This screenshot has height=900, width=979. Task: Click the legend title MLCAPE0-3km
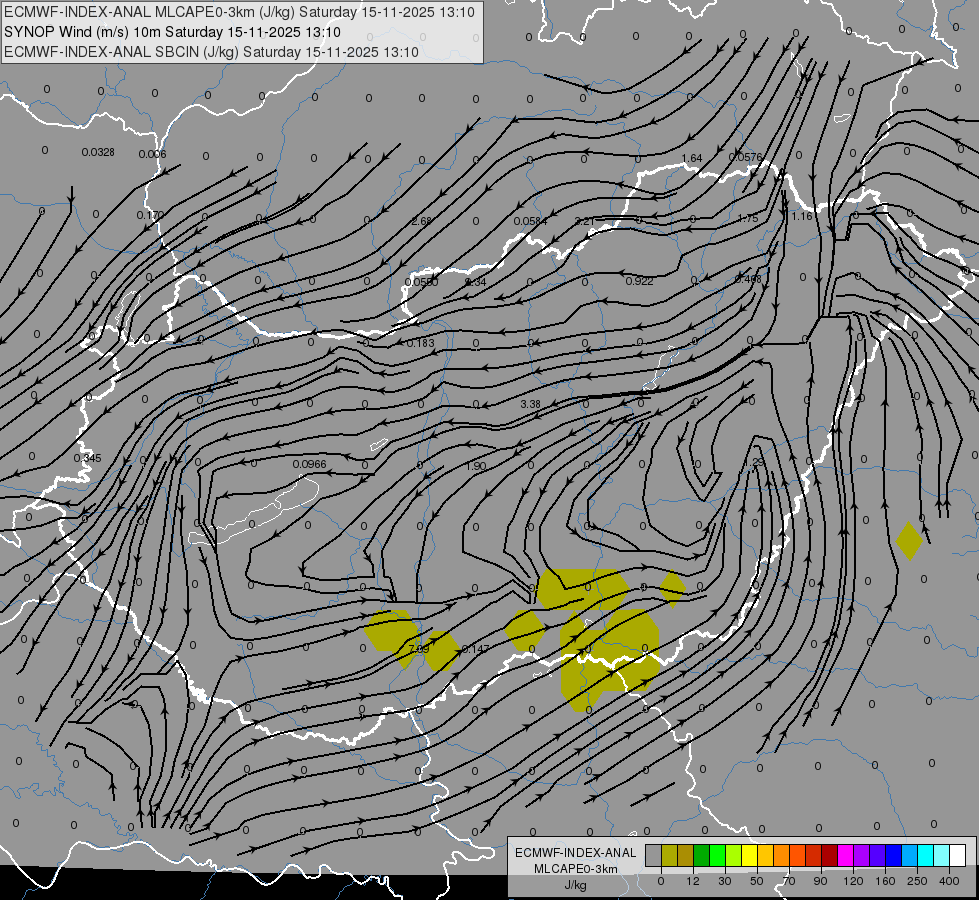576,869
